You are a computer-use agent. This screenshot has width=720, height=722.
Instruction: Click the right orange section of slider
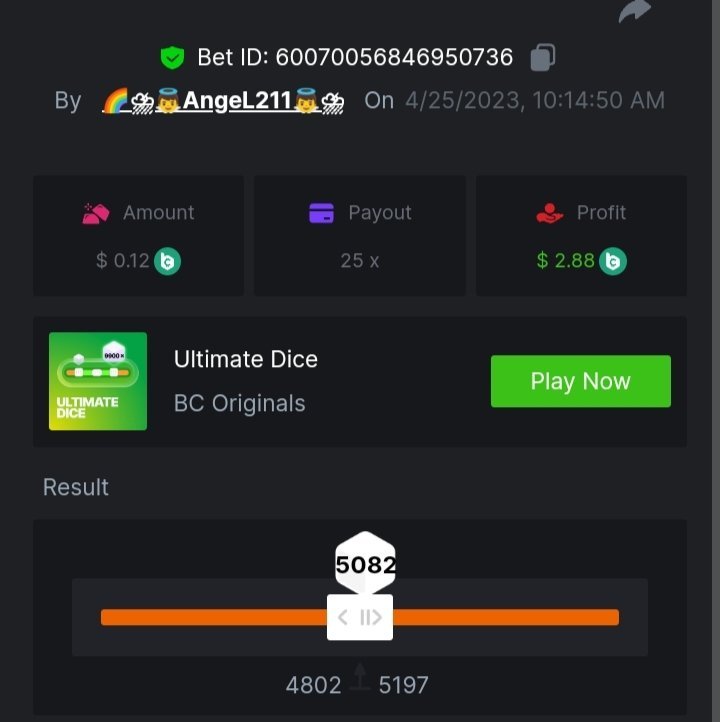pyautogui.click(x=506, y=617)
